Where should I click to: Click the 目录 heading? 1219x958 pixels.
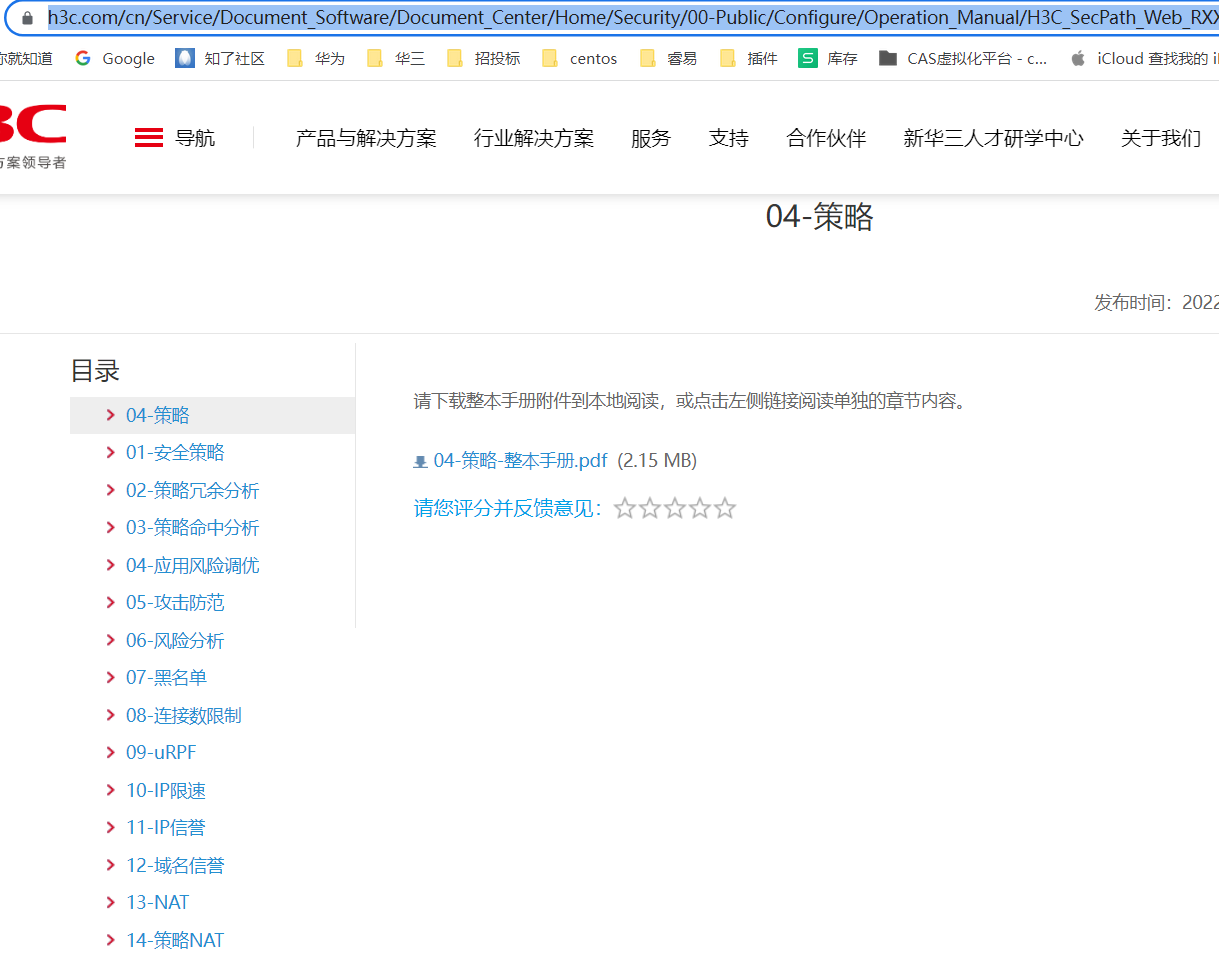95,370
